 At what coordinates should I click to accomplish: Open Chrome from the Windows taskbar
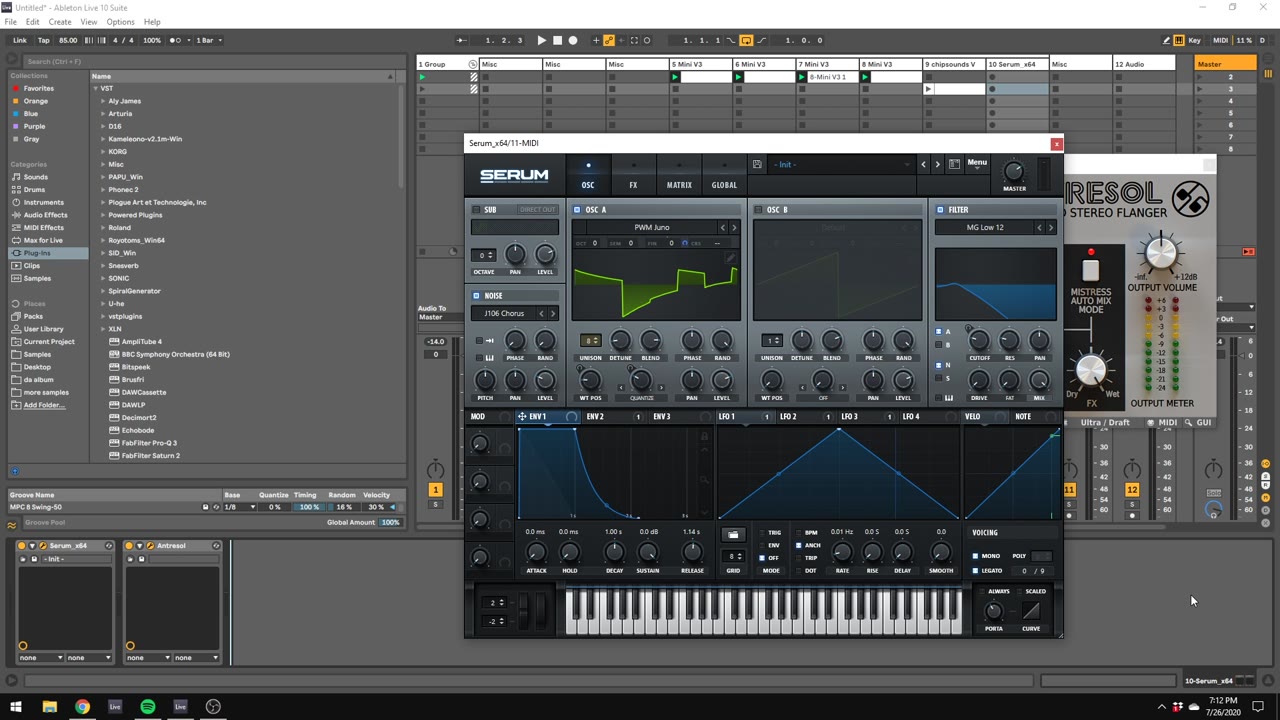82,707
